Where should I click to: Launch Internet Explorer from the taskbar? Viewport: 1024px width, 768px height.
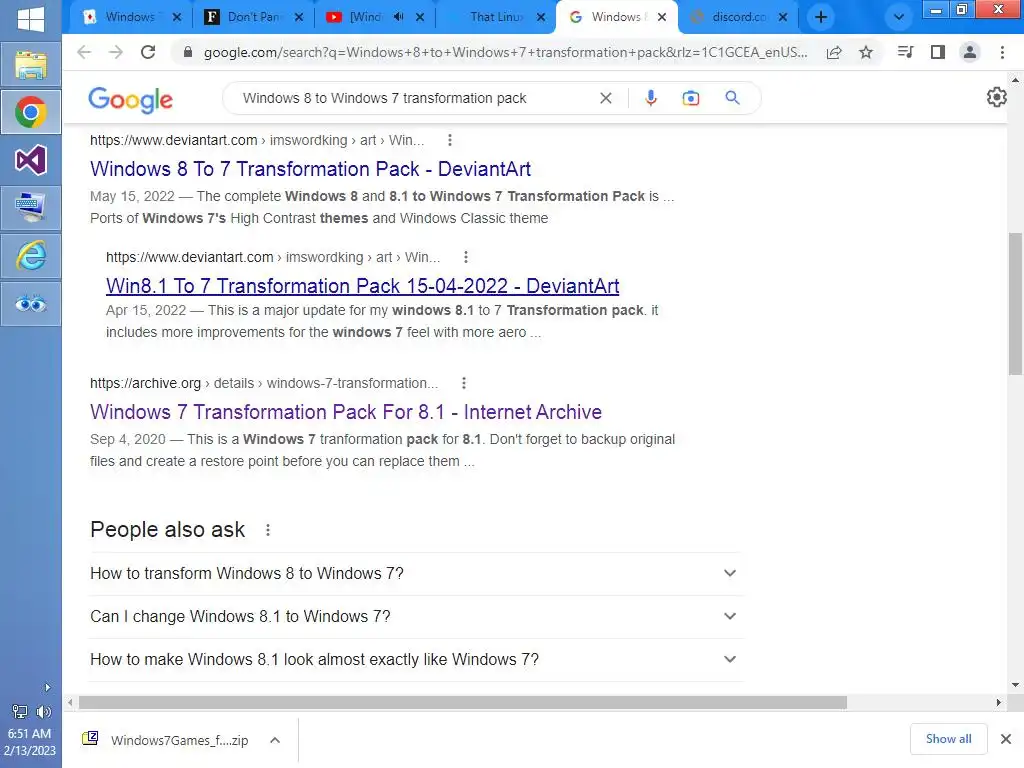[x=31, y=255]
